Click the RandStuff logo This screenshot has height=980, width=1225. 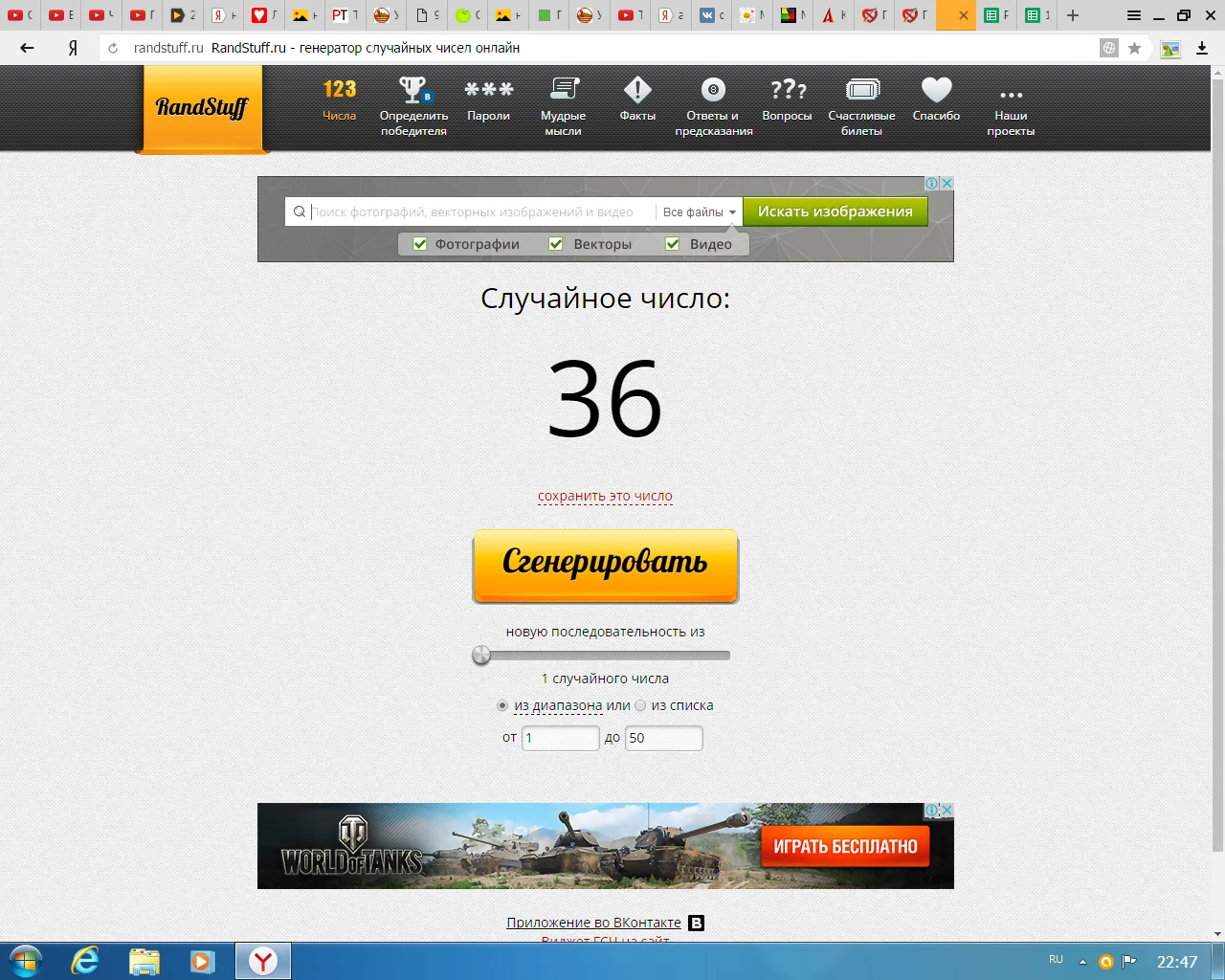click(x=202, y=108)
